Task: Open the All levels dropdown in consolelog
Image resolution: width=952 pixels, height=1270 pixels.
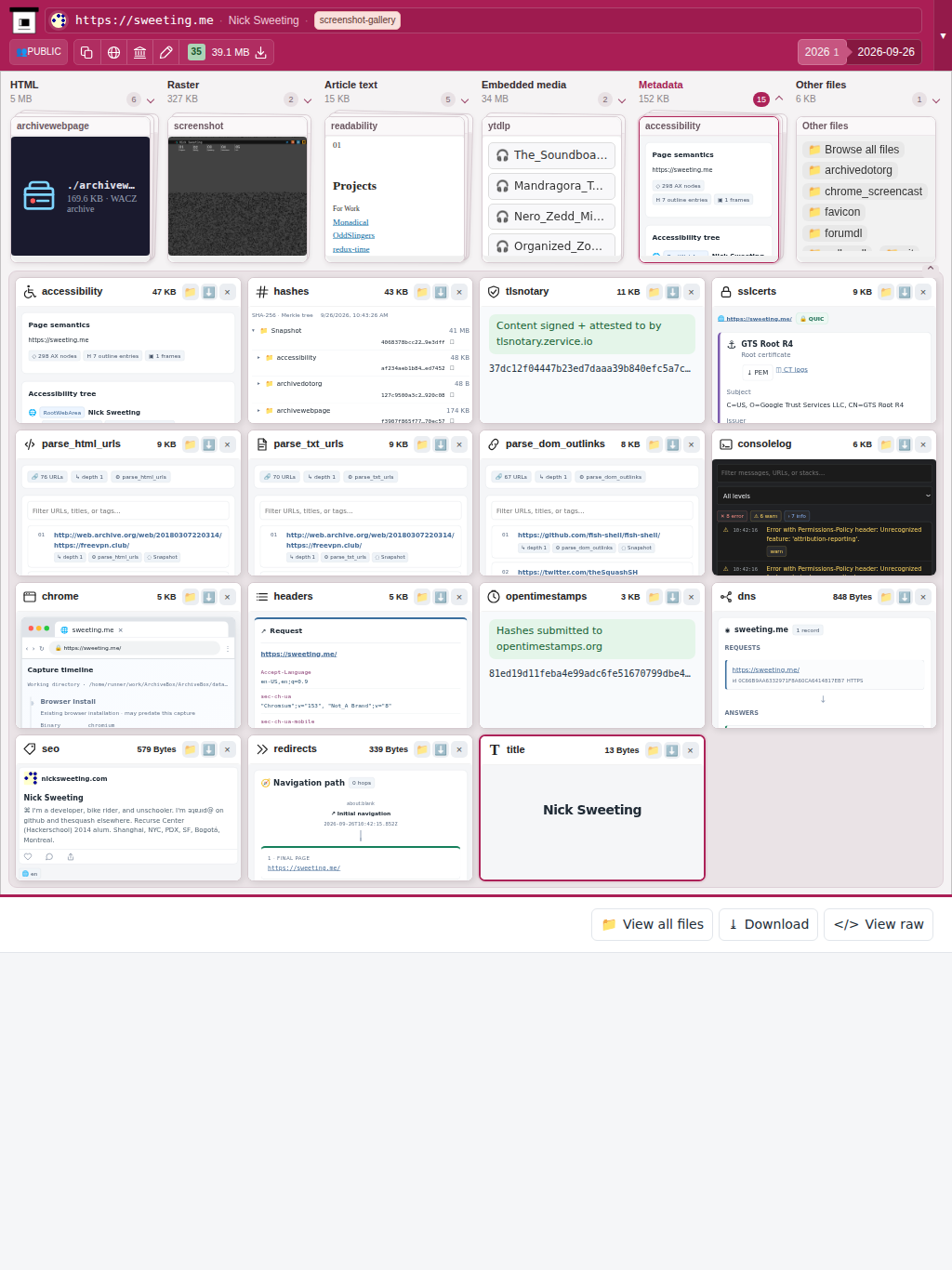Action: pos(825,496)
